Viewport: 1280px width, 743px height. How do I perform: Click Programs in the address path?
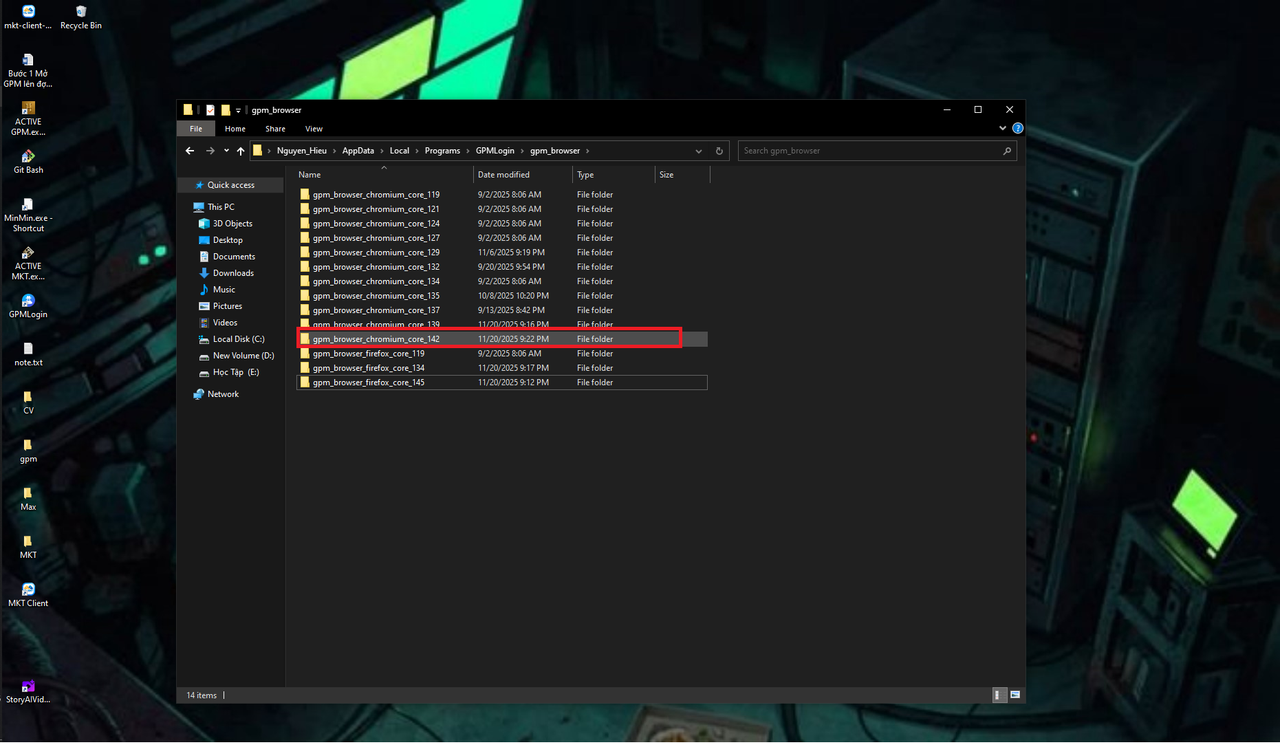coord(442,151)
